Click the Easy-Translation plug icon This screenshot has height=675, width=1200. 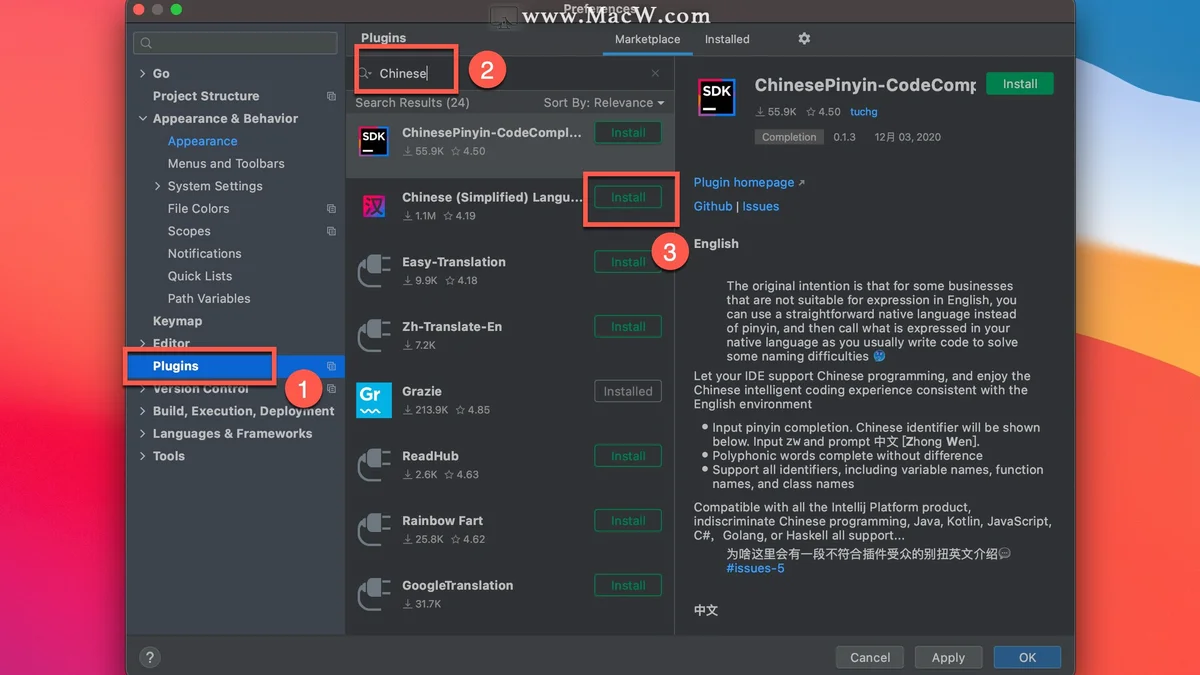tap(374, 271)
